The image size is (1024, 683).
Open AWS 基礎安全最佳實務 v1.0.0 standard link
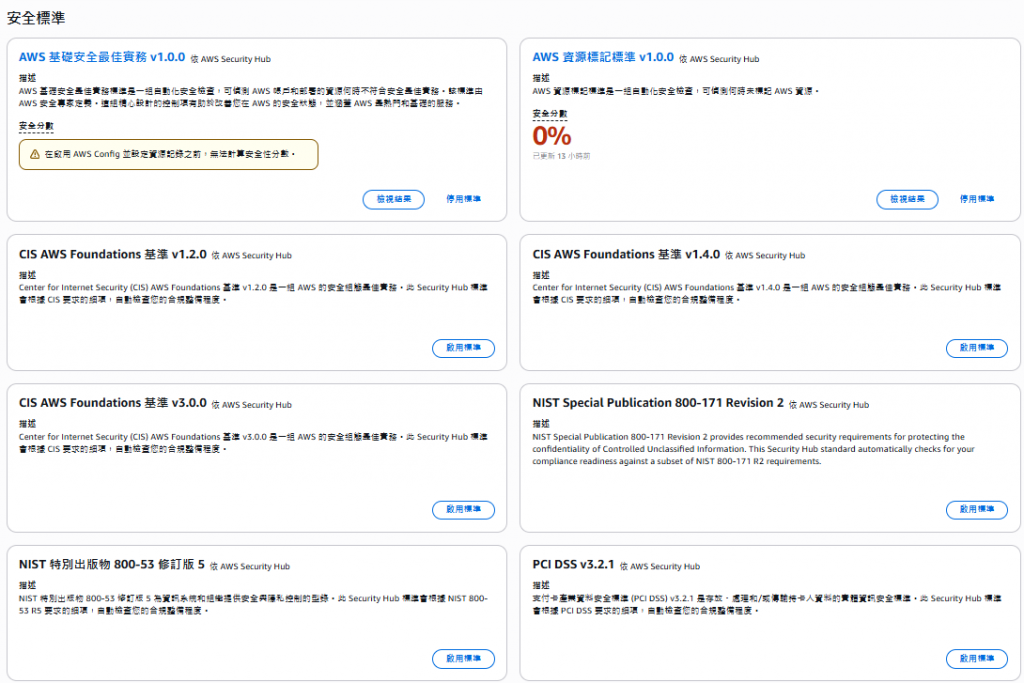102,57
